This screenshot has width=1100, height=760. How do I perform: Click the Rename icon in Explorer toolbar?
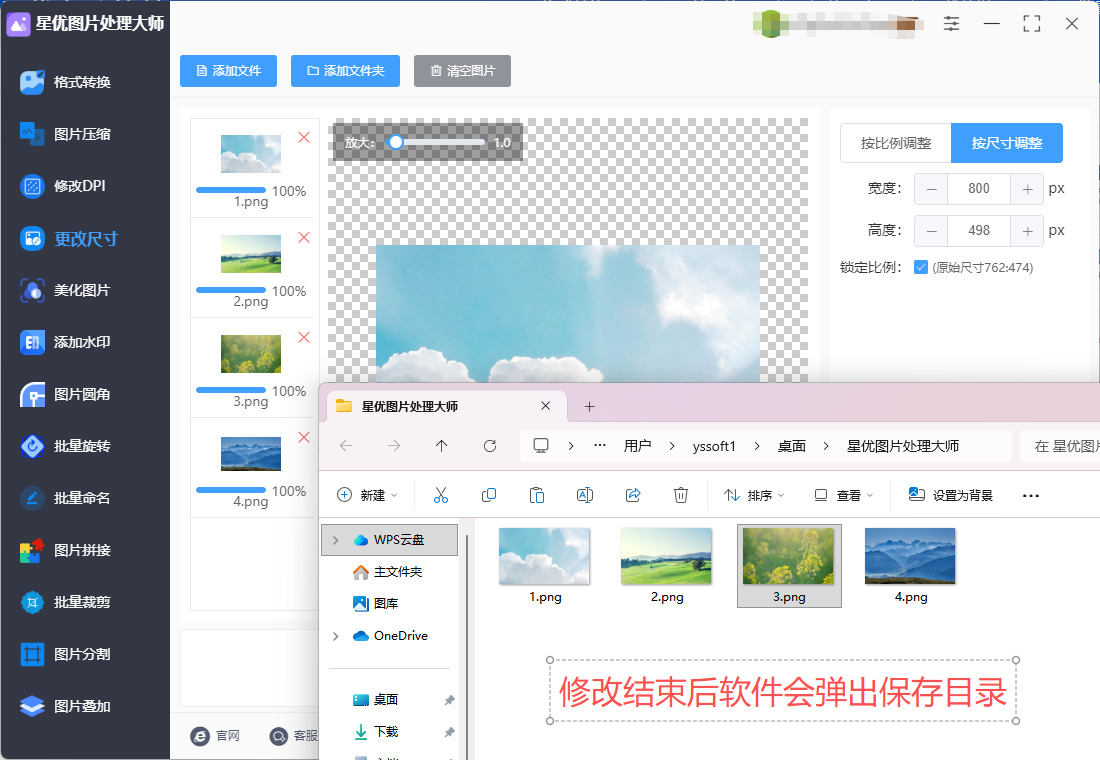pyautogui.click(x=584, y=495)
